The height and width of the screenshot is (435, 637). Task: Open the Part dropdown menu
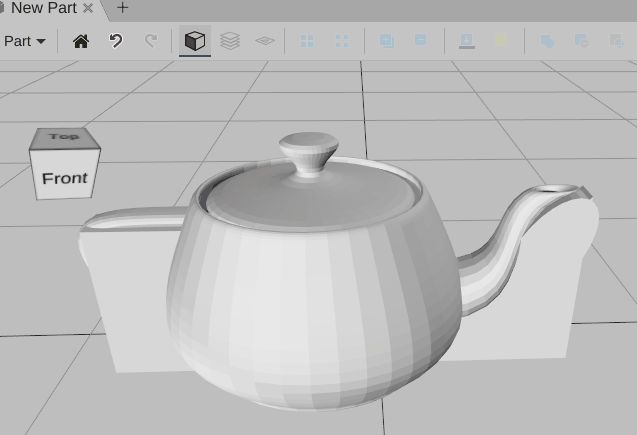(25, 41)
